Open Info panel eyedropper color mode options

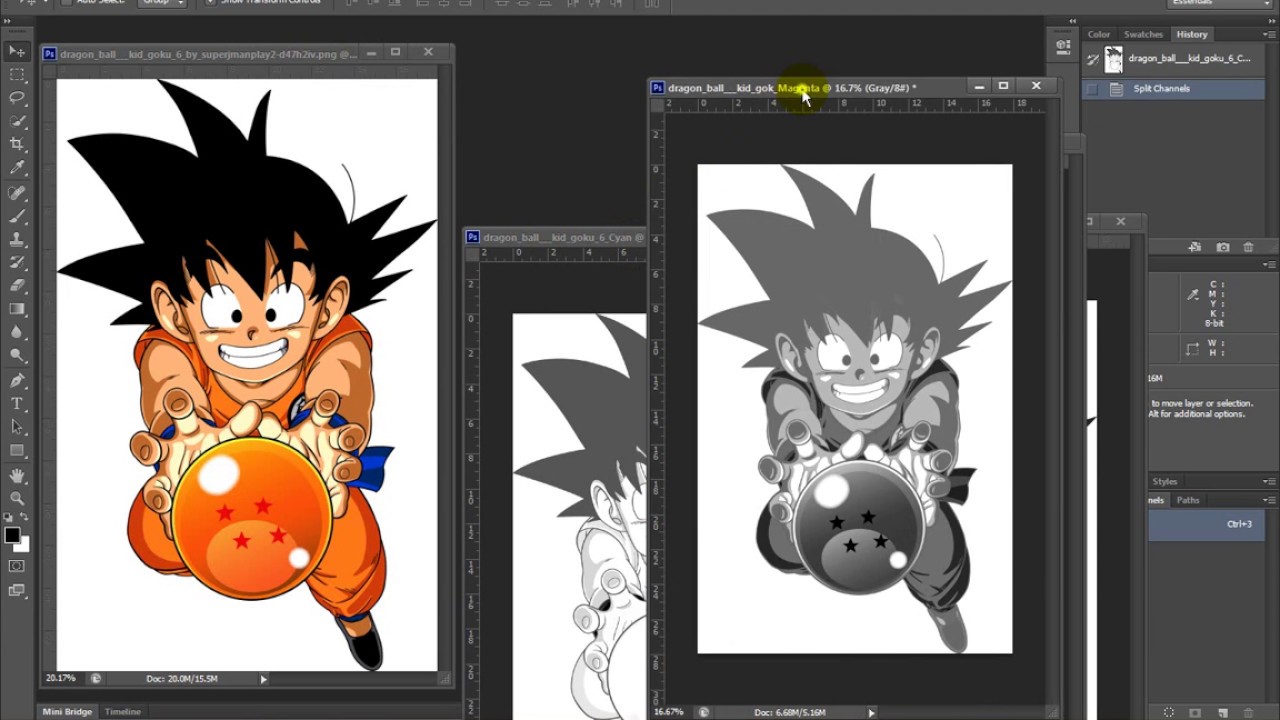tap(1193, 295)
